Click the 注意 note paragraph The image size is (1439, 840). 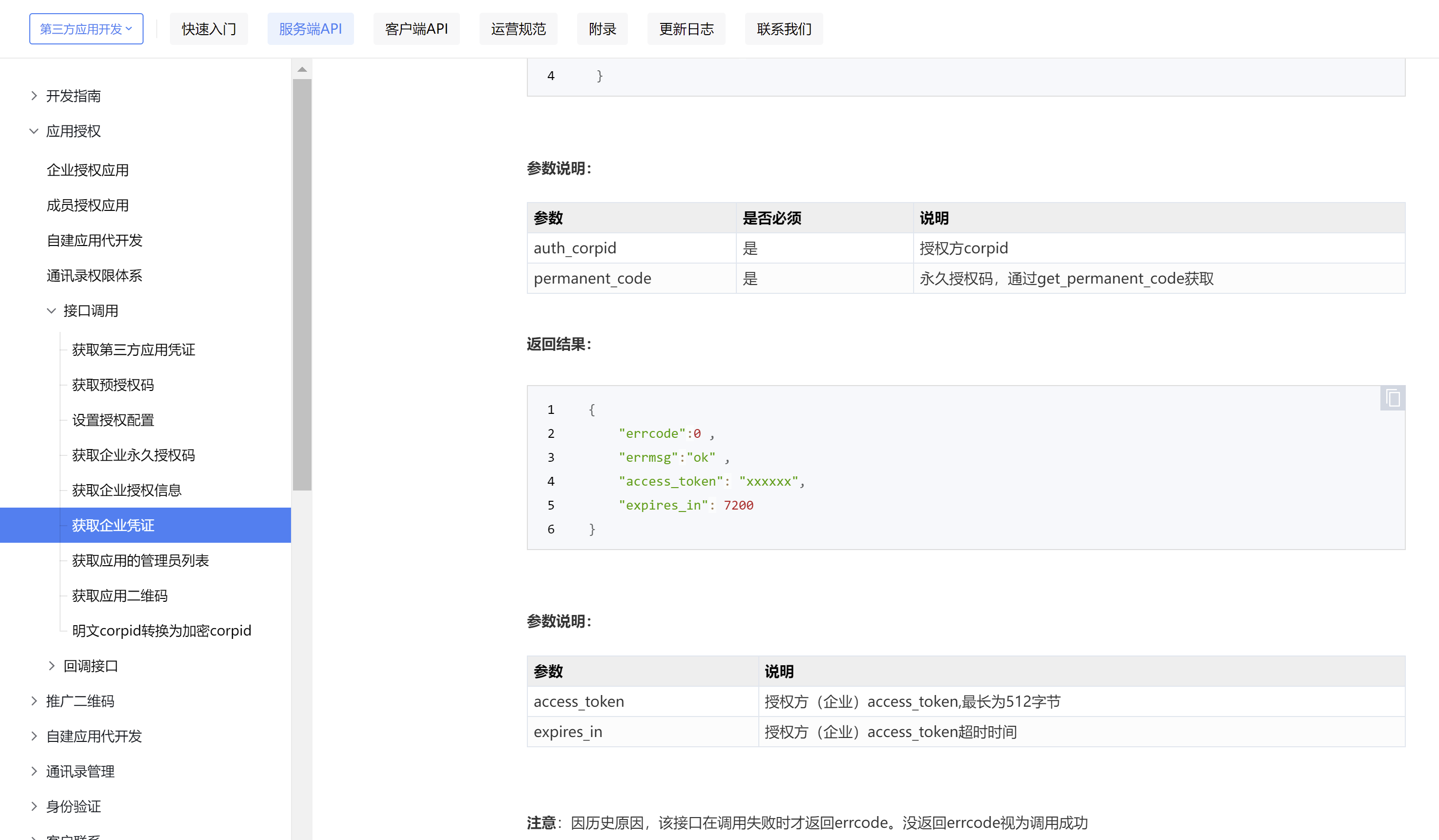tap(807, 822)
